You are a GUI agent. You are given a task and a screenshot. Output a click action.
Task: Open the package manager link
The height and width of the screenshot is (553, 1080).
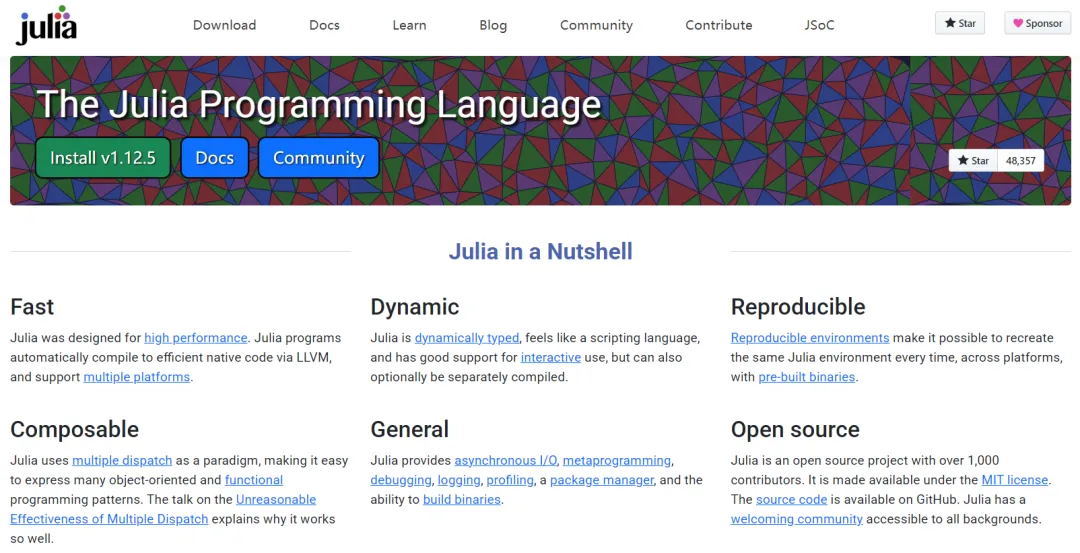(602, 480)
